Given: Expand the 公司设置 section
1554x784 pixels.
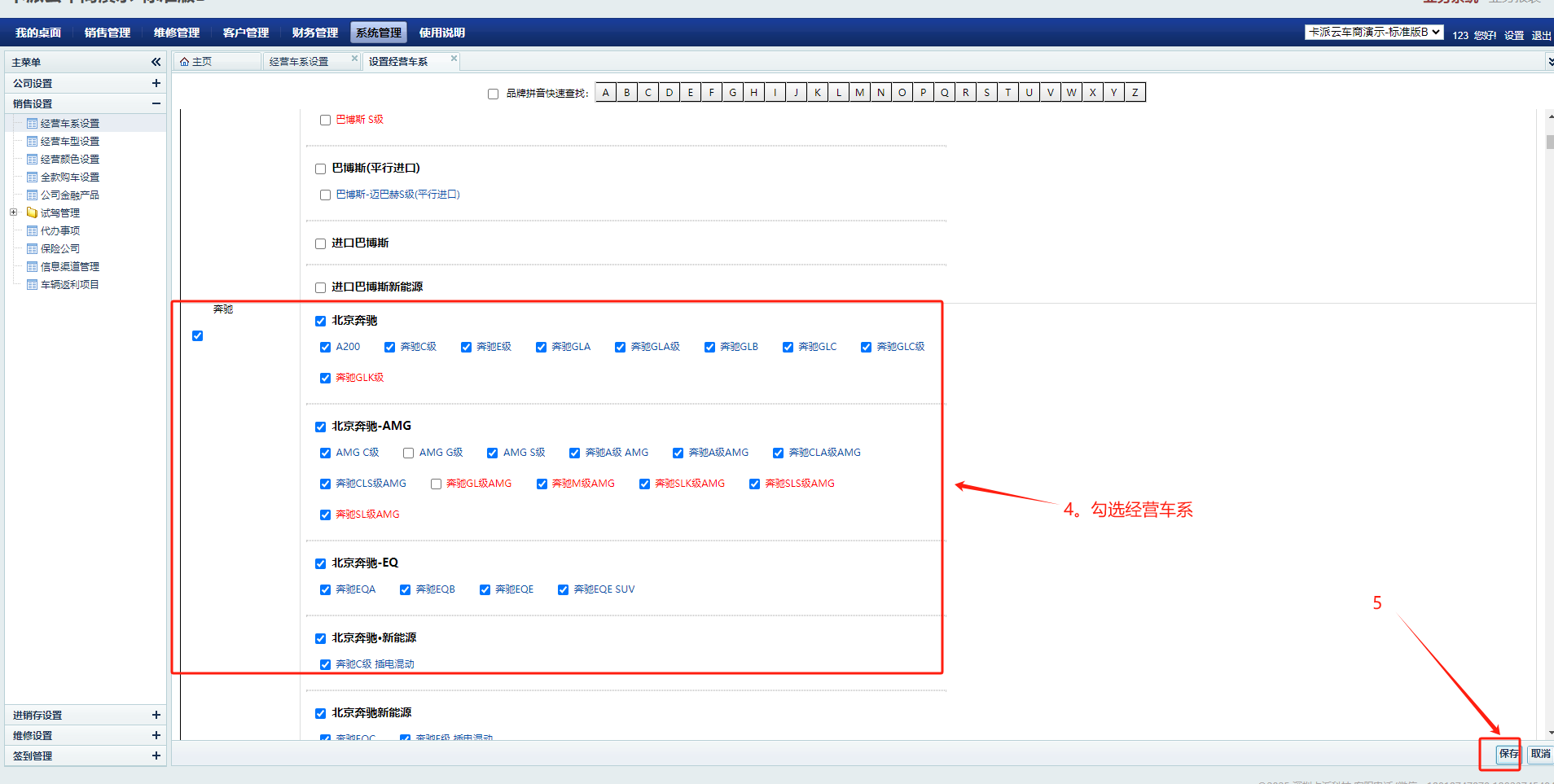Looking at the screenshot, I should tap(156, 83).
